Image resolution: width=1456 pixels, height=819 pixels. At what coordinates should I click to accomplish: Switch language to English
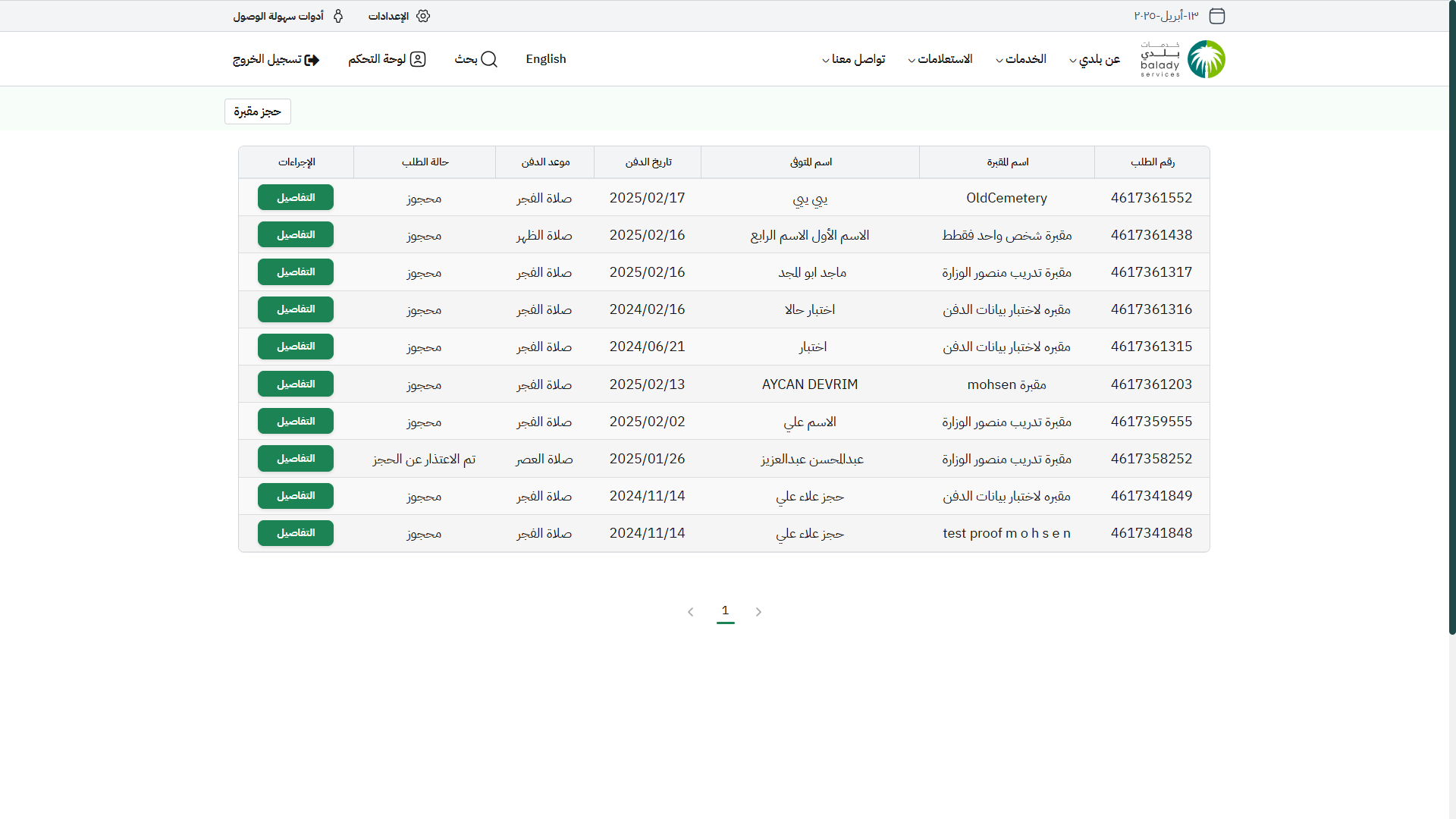pyautogui.click(x=545, y=59)
